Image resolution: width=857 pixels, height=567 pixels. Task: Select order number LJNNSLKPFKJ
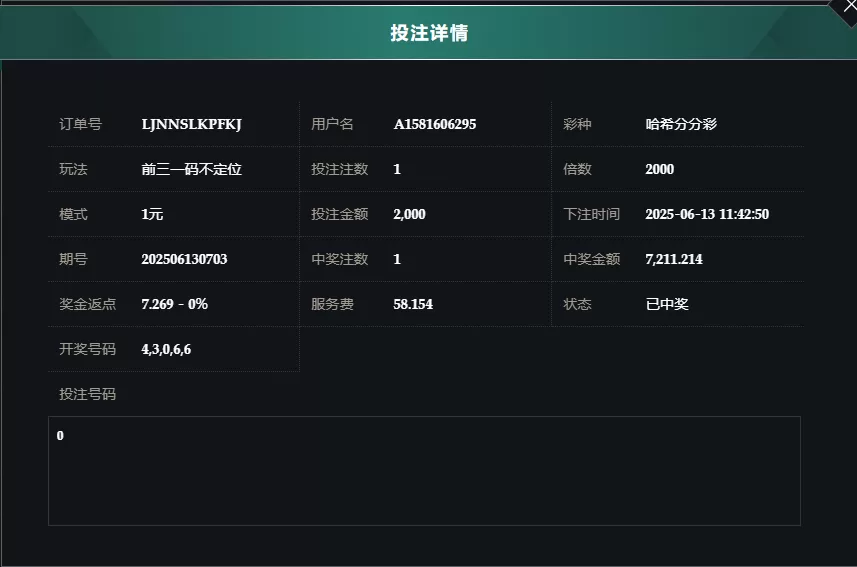[x=191, y=124]
